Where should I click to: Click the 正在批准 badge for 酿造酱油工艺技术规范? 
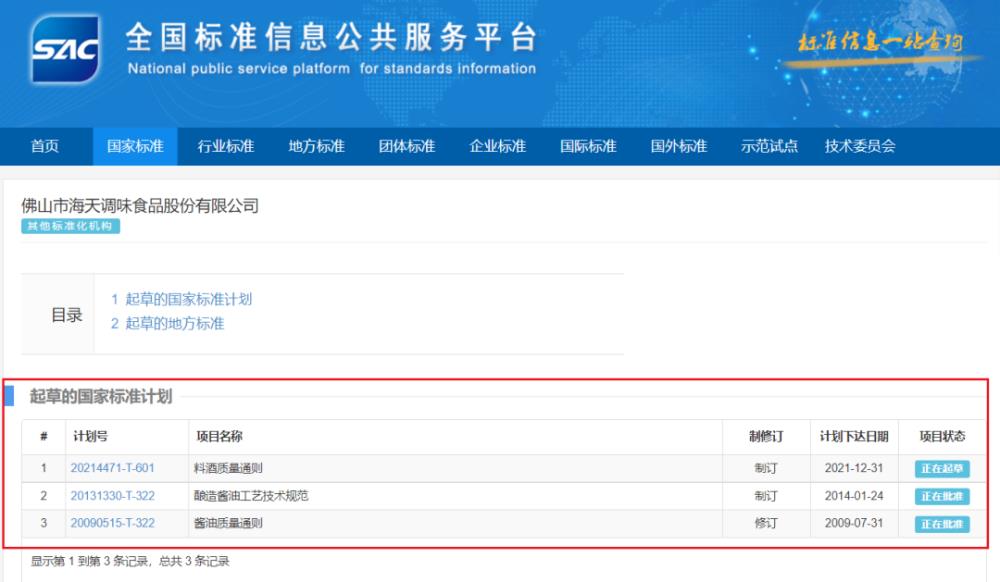pos(940,495)
